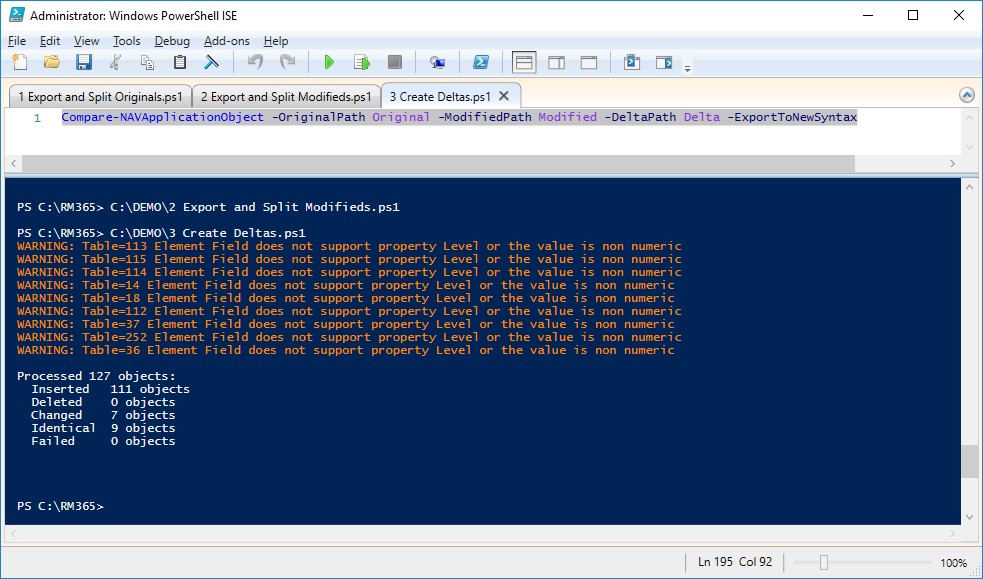Screen dimensions: 983x579
Task: Minimize the PowerShell ISE window
Action: point(867,15)
